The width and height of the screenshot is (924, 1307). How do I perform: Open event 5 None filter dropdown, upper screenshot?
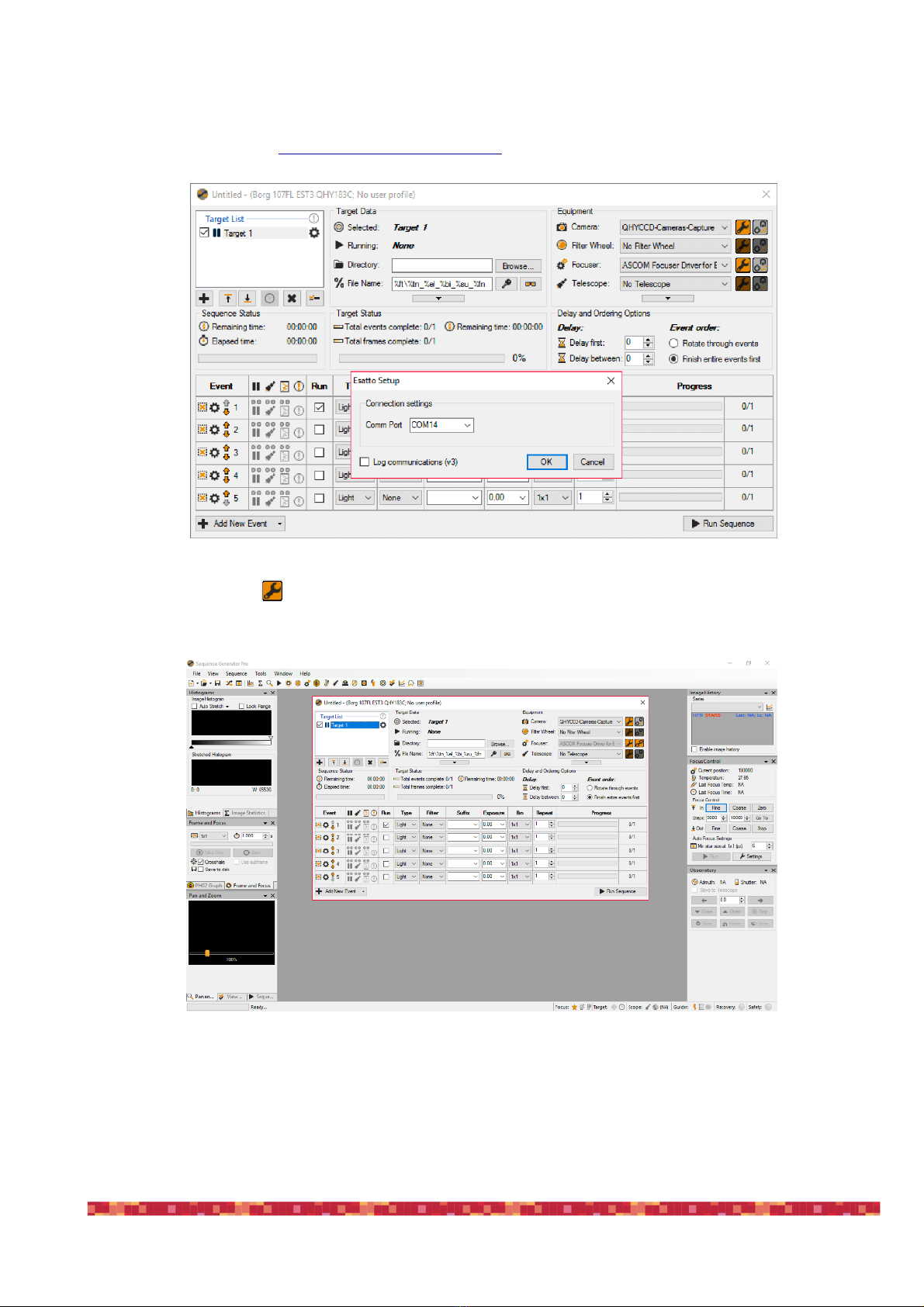[400, 498]
